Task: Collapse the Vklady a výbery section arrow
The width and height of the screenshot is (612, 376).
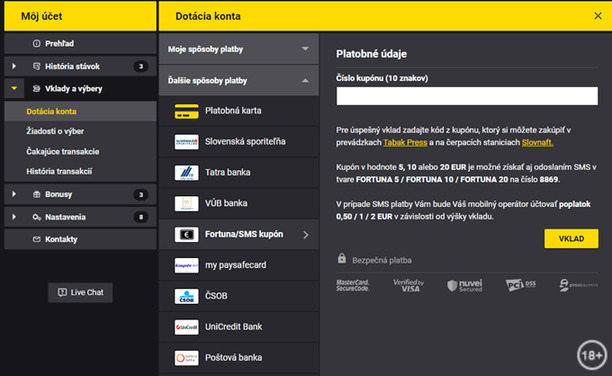Action: (x=14, y=88)
